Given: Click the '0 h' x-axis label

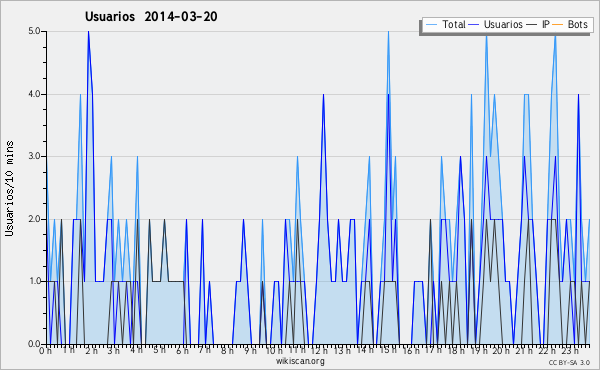Looking at the screenshot, I should 46,351.
